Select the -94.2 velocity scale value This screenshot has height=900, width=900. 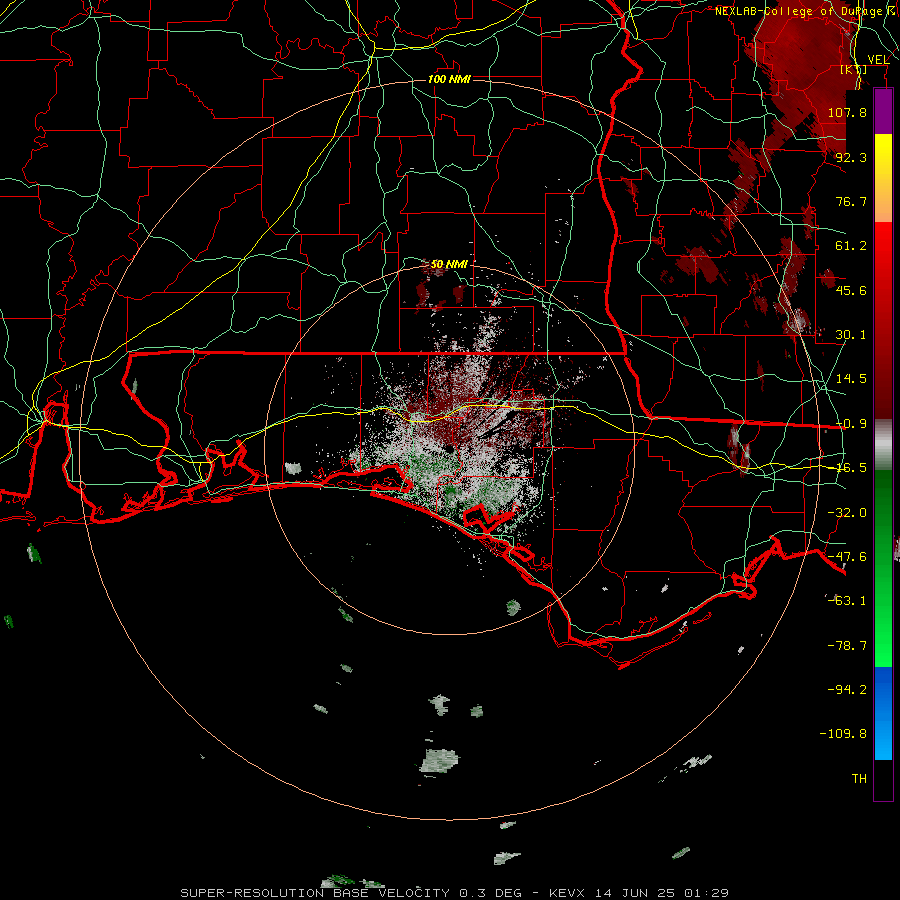tap(847, 690)
